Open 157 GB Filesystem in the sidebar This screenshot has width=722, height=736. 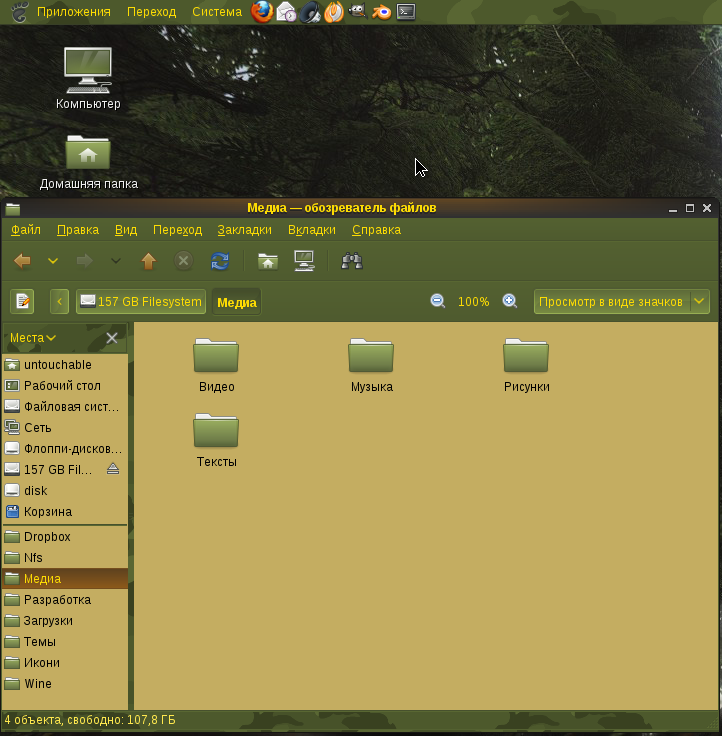[65, 469]
